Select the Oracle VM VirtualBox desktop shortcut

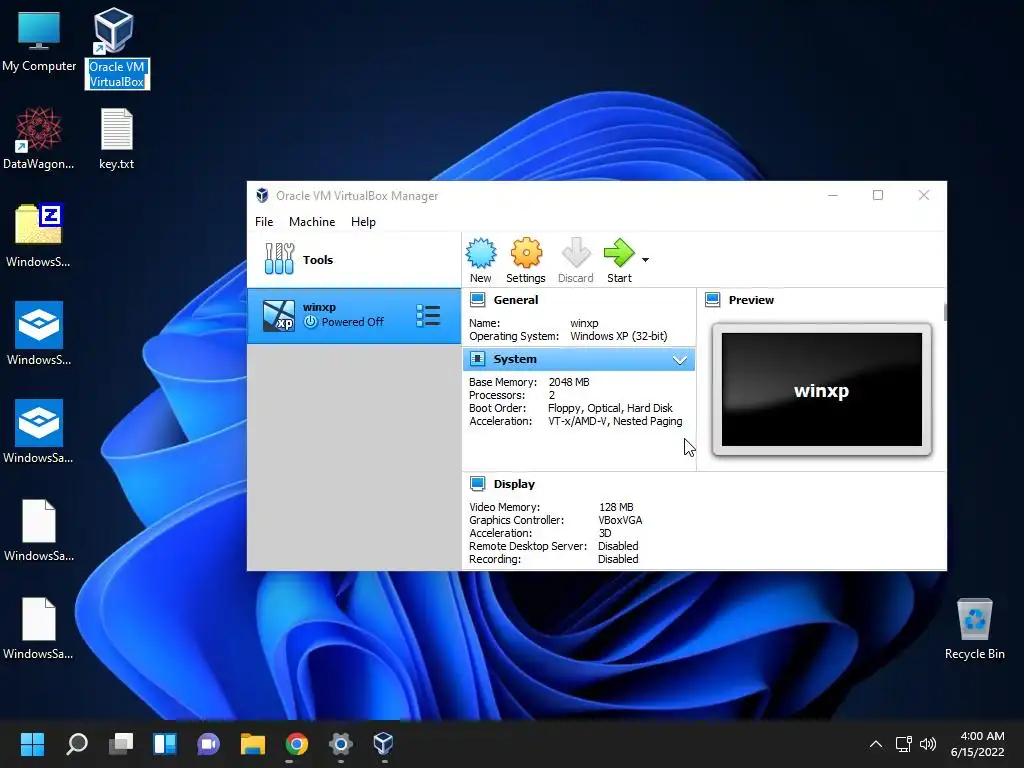(x=116, y=48)
